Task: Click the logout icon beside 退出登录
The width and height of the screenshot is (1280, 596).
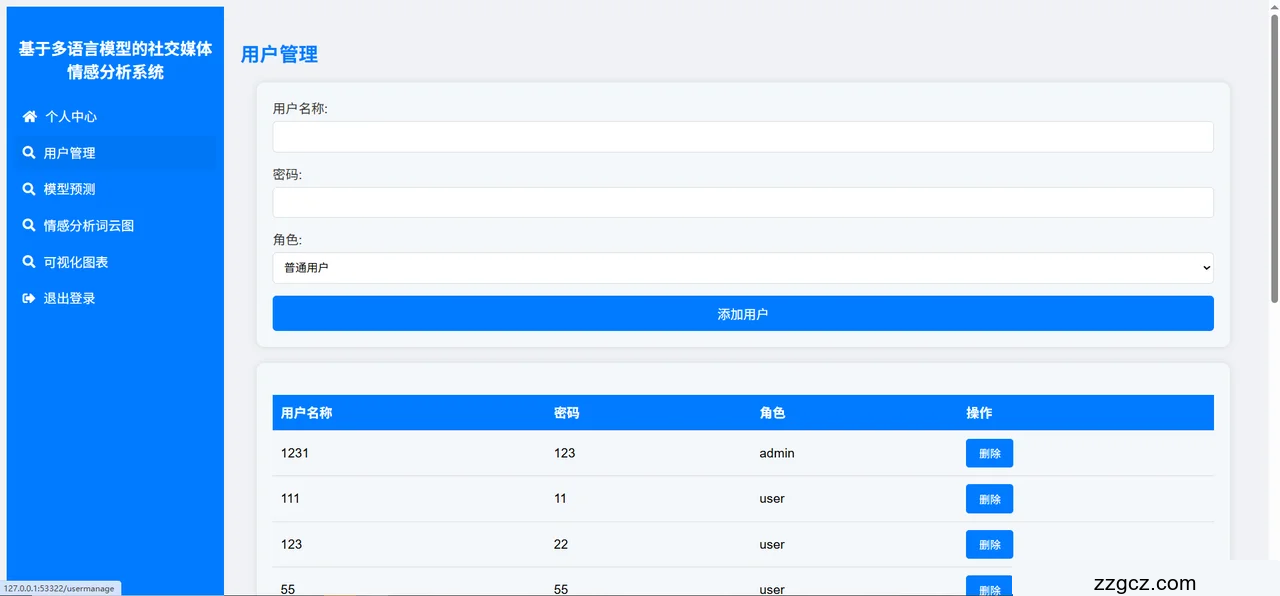Action: 29,298
